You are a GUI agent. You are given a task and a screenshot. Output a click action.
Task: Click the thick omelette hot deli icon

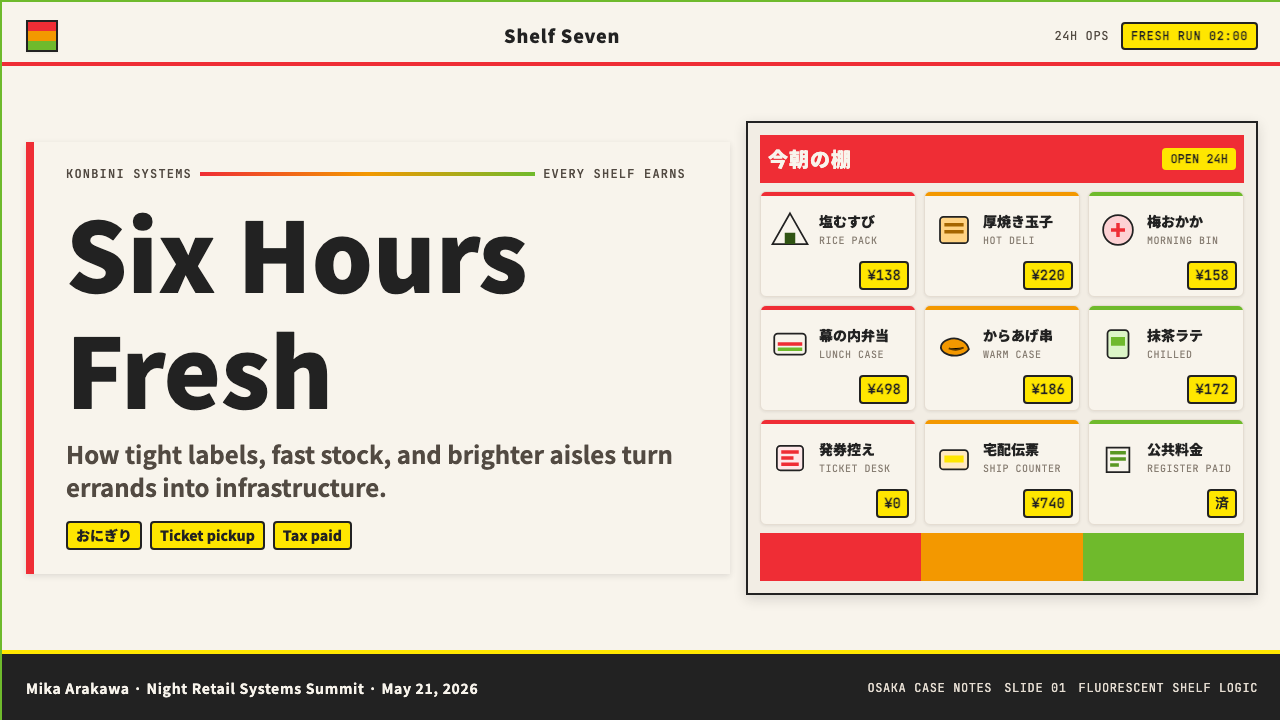point(954,230)
